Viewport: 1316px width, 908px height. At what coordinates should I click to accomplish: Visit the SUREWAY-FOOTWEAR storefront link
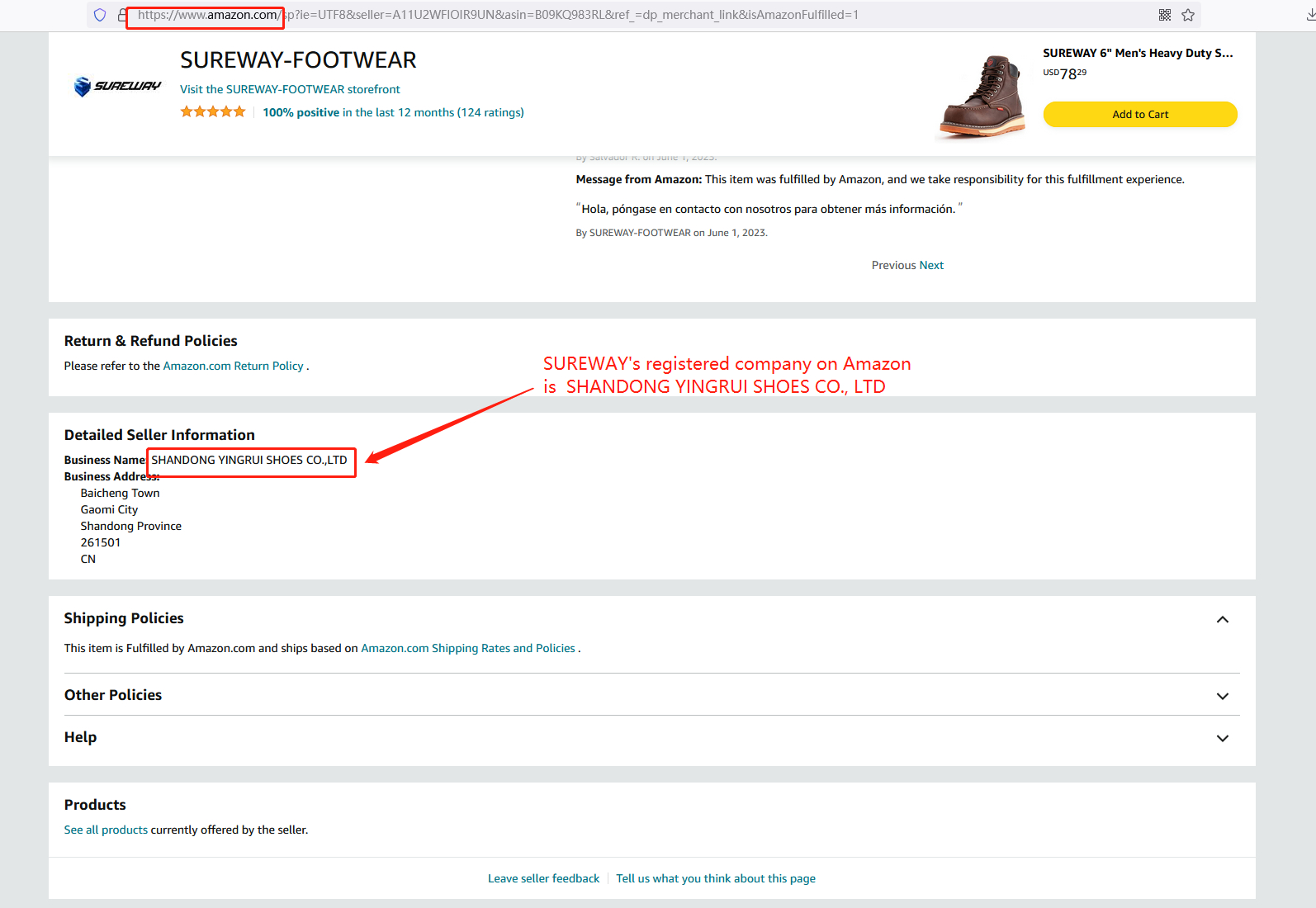(290, 89)
